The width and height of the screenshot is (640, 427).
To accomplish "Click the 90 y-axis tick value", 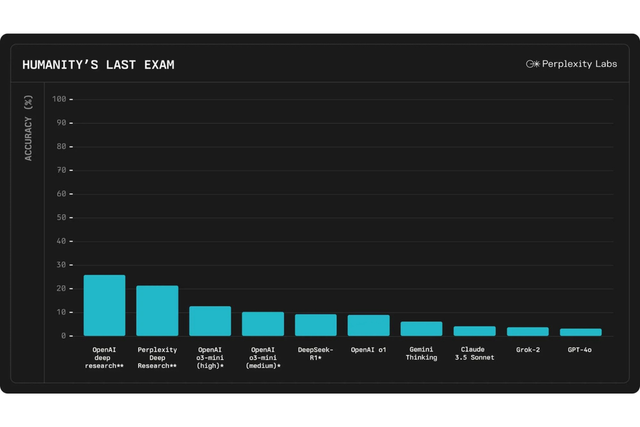I will click(61, 123).
